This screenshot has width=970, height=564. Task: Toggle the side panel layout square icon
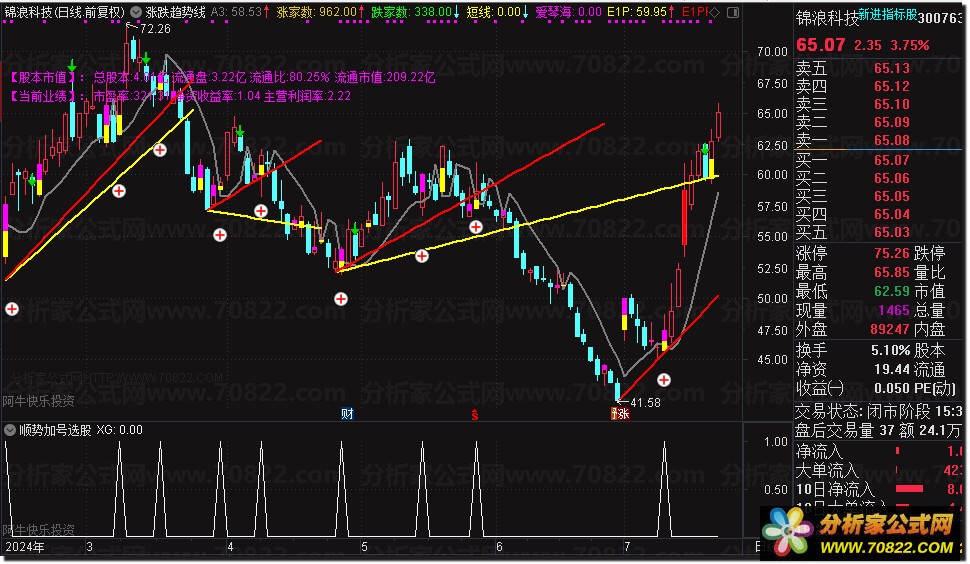pos(733,12)
